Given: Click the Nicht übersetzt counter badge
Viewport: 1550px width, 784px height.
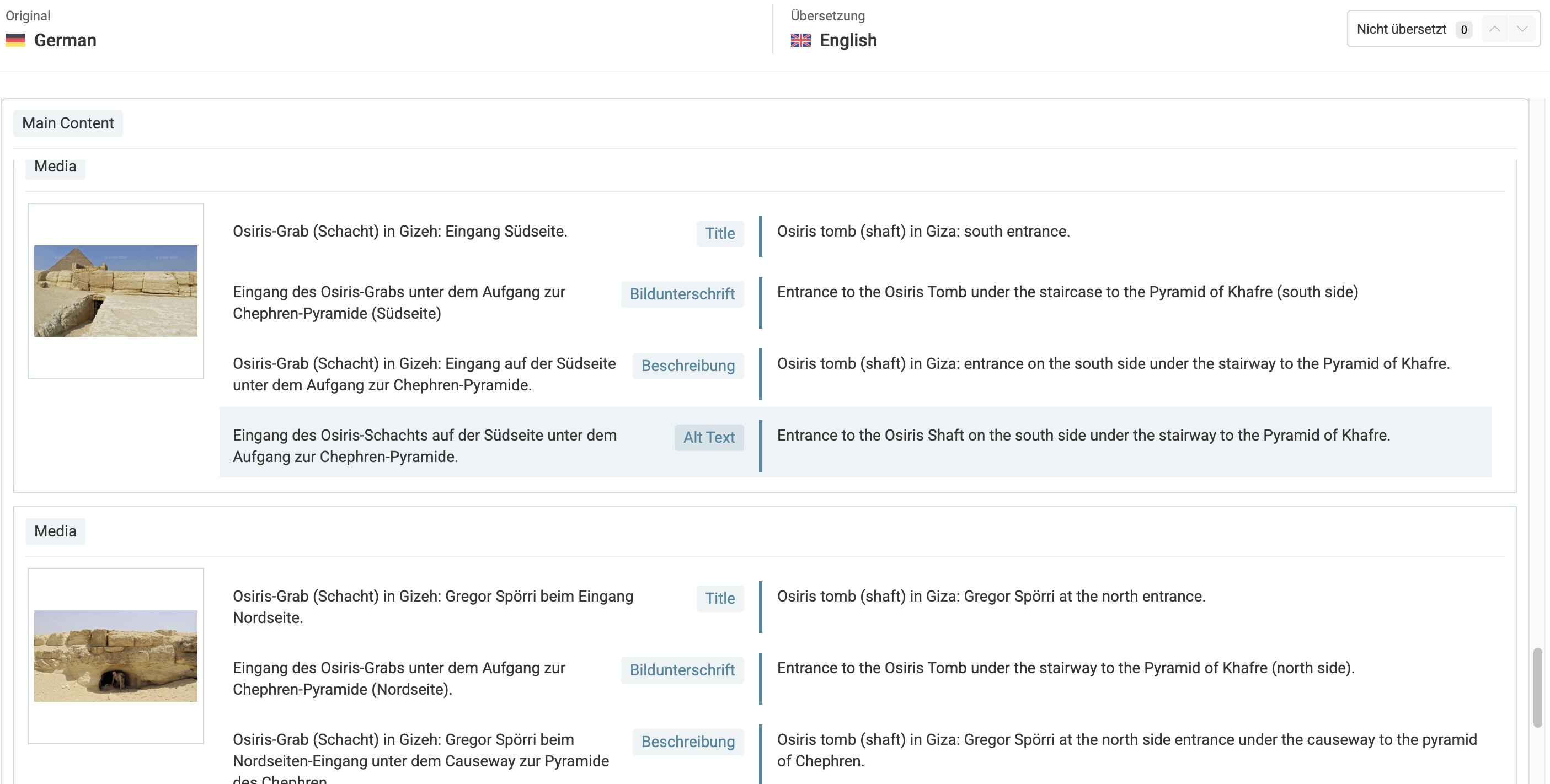Looking at the screenshot, I should tap(1463, 29).
